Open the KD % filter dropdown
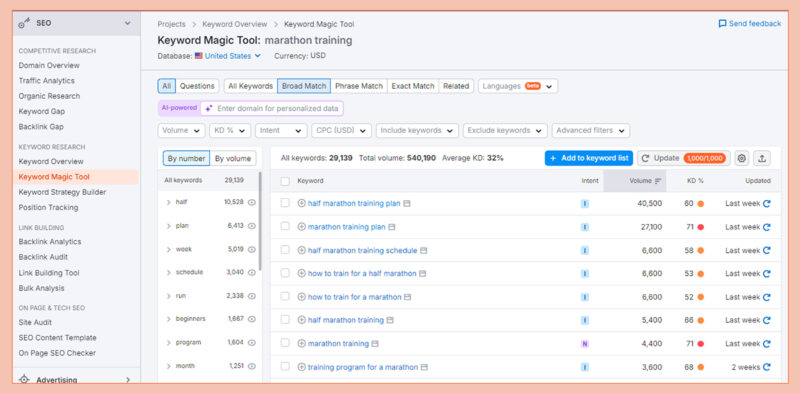The image size is (800, 393). [x=230, y=130]
